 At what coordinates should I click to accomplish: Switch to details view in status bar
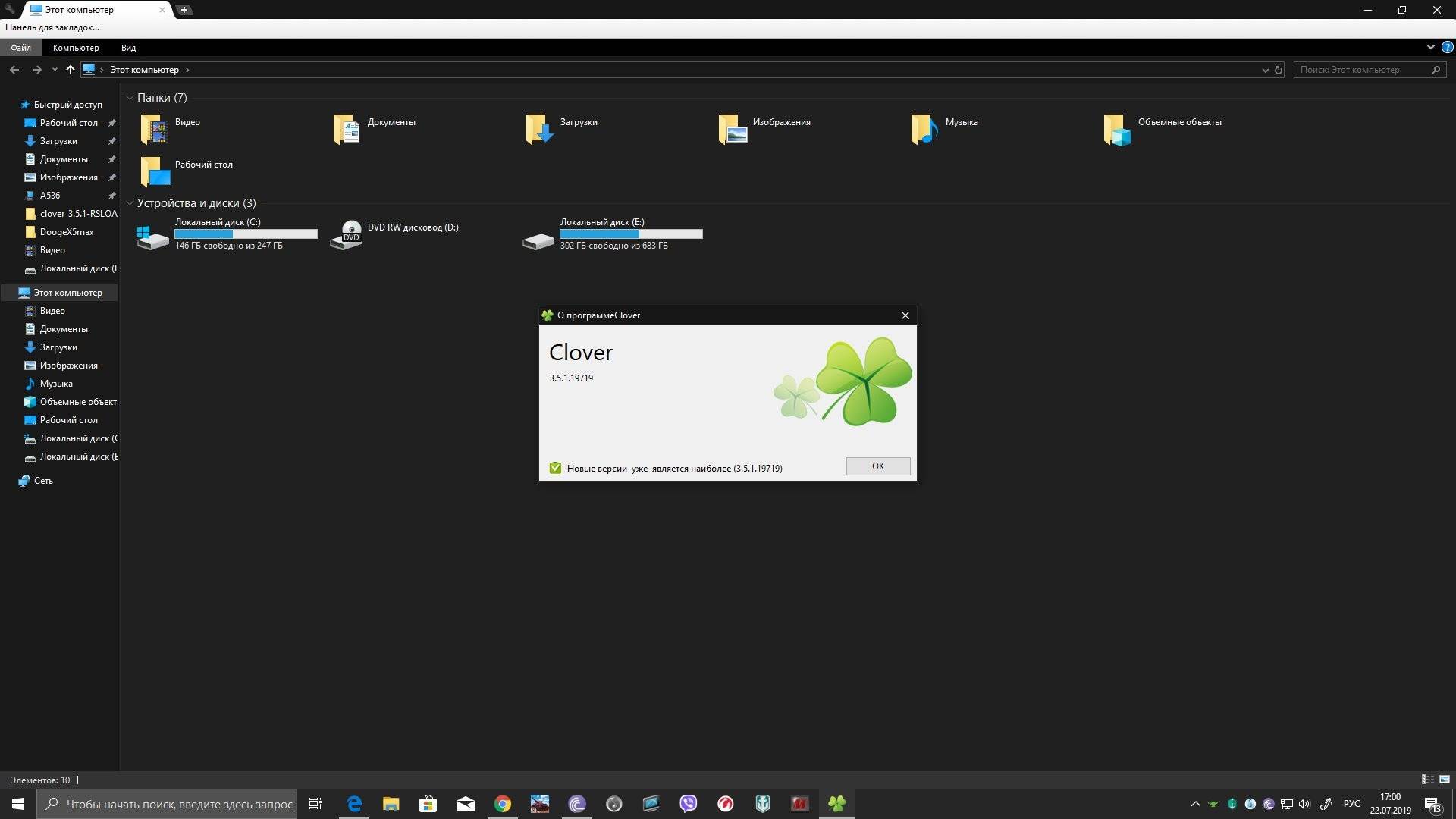[x=1427, y=780]
